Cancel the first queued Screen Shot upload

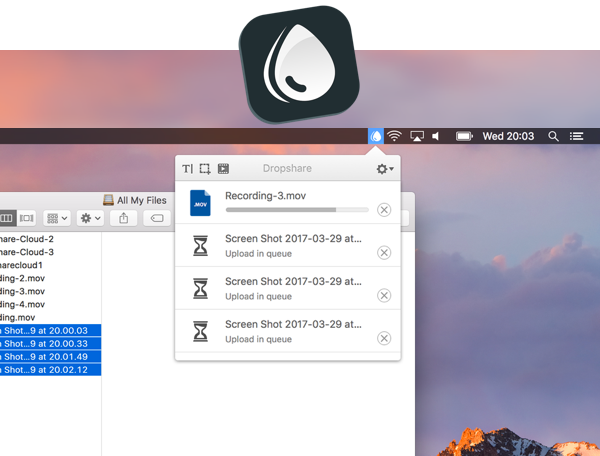(x=384, y=252)
